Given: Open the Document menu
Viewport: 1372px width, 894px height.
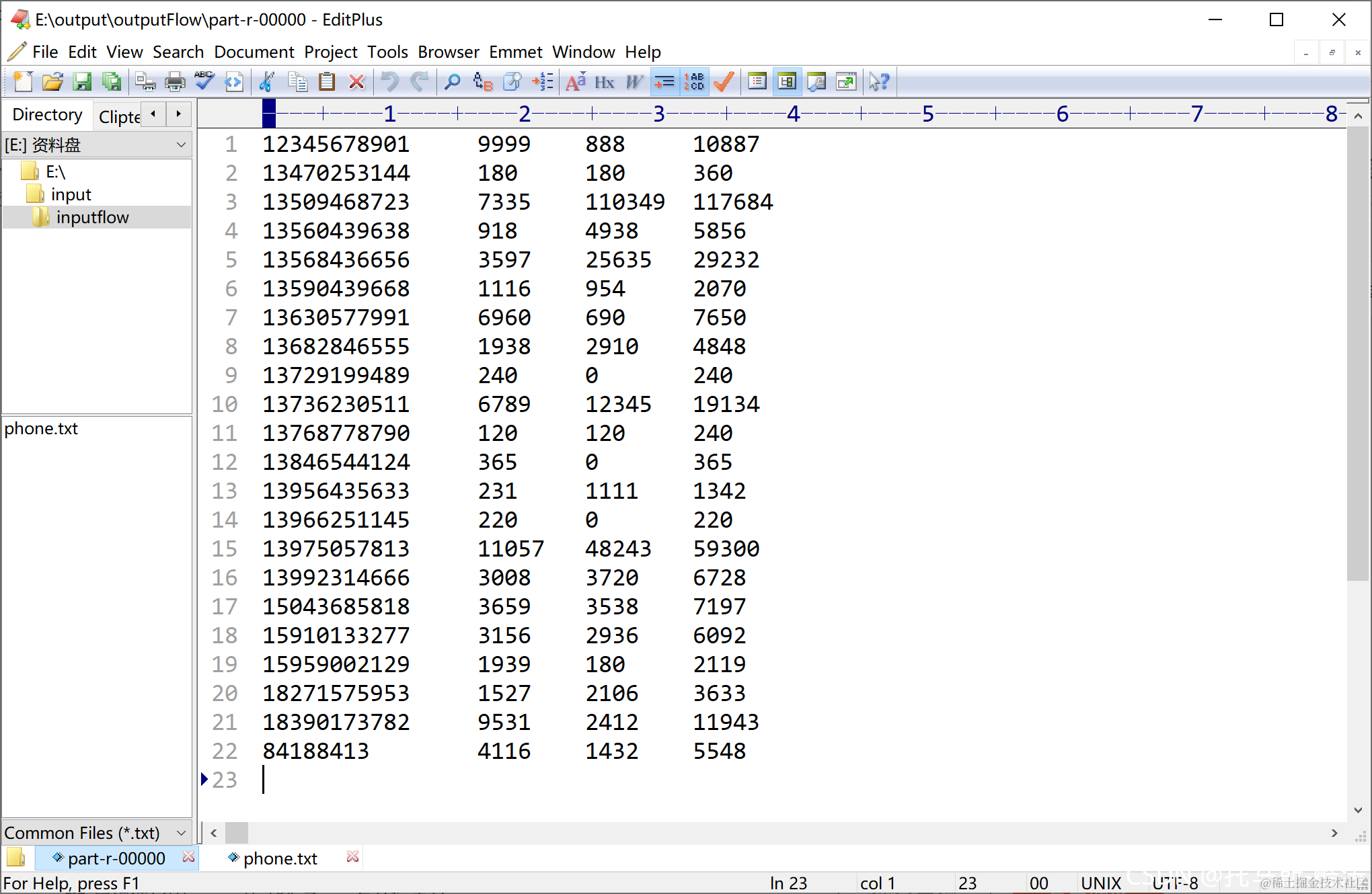Looking at the screenshot, I should 254,52.
